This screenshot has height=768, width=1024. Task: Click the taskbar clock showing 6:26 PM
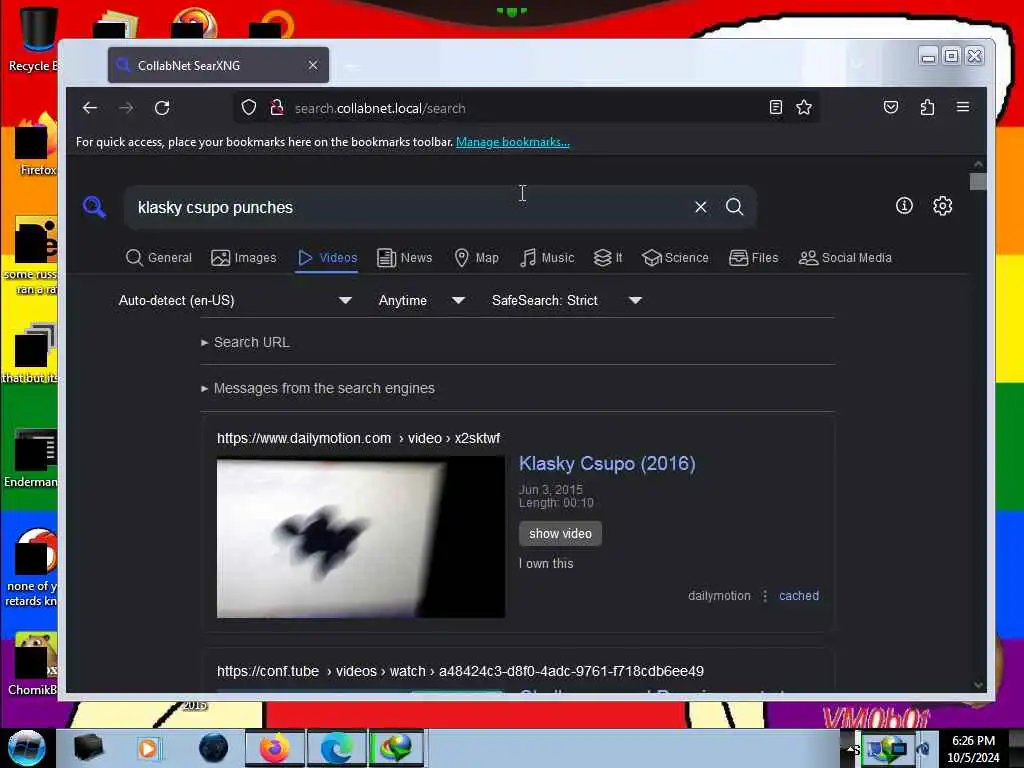(973, 748)
